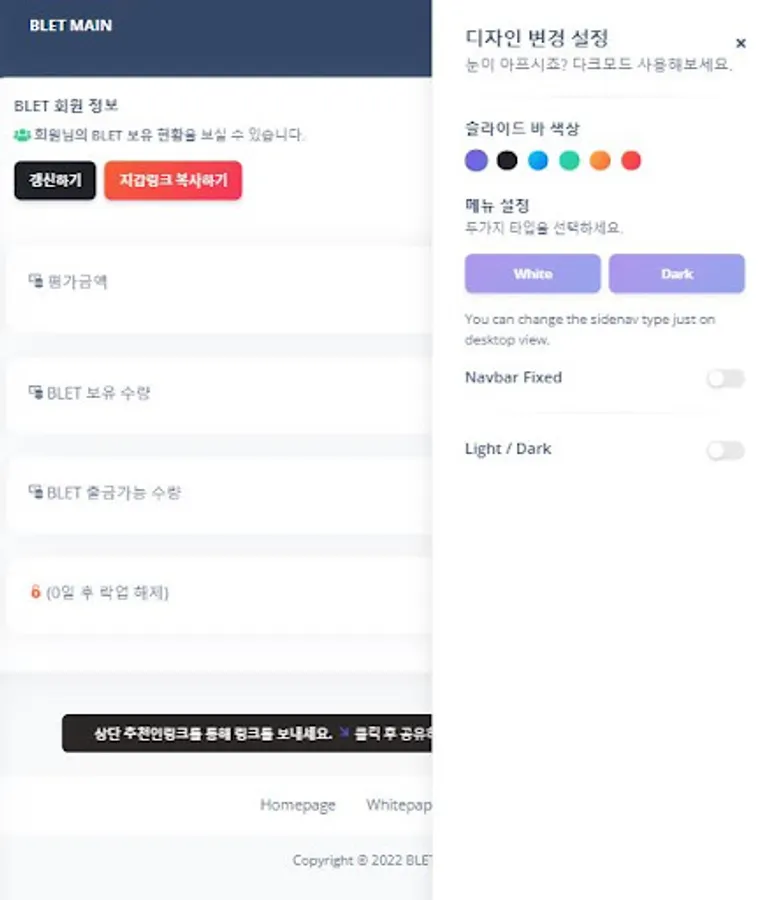The width and height of the screenshot is (772, 900).
Task: Click the BLET MAIN header title
Action: coord(71,25)
